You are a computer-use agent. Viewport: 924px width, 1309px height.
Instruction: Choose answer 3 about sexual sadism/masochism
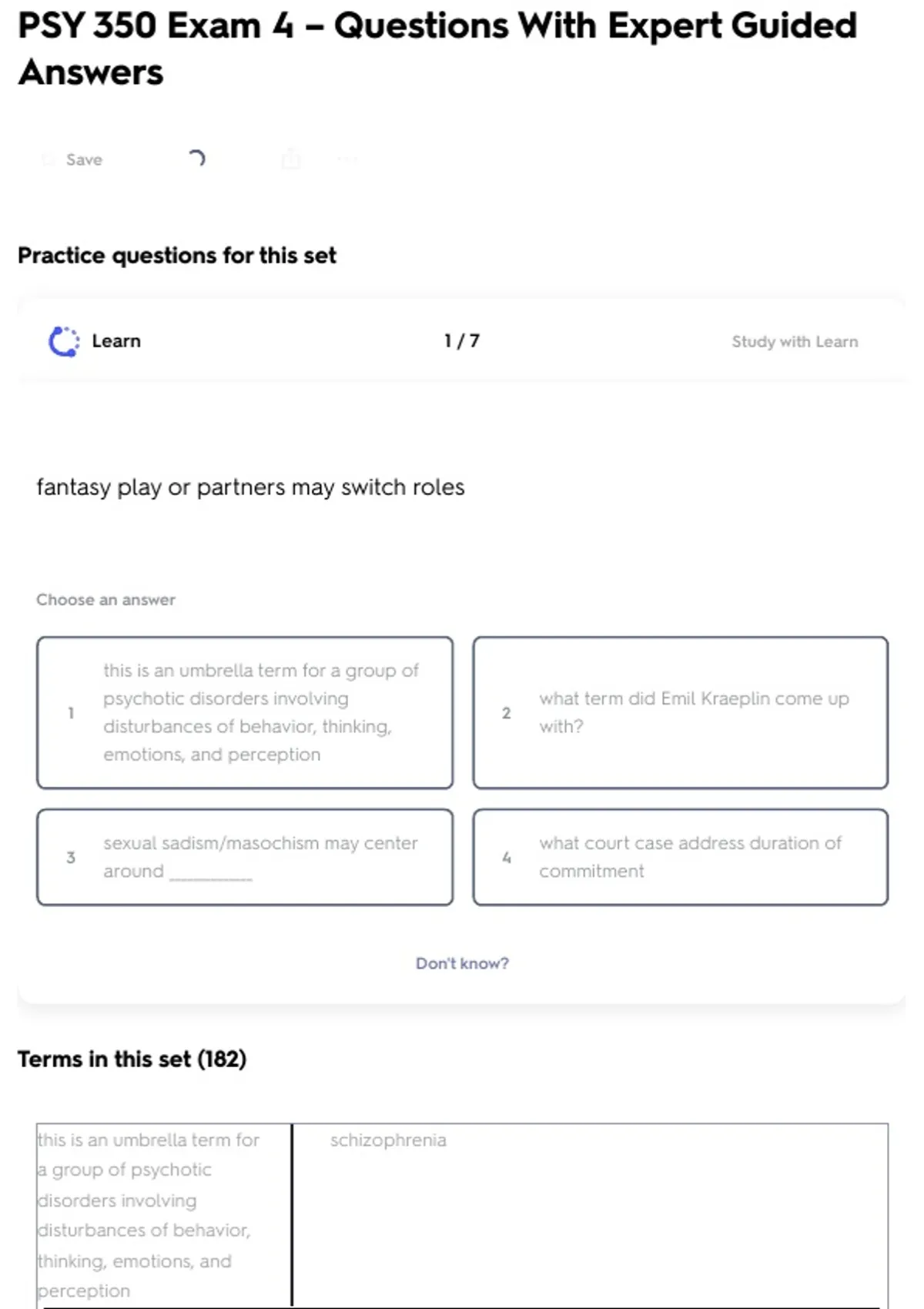pos(245,857)
